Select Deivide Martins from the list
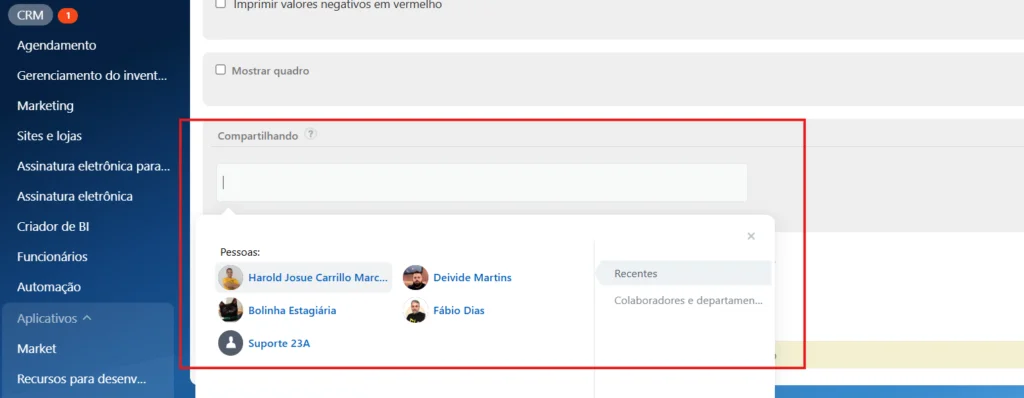The height and width of the screenshot is (398, 1024). (x=472, y=278)
